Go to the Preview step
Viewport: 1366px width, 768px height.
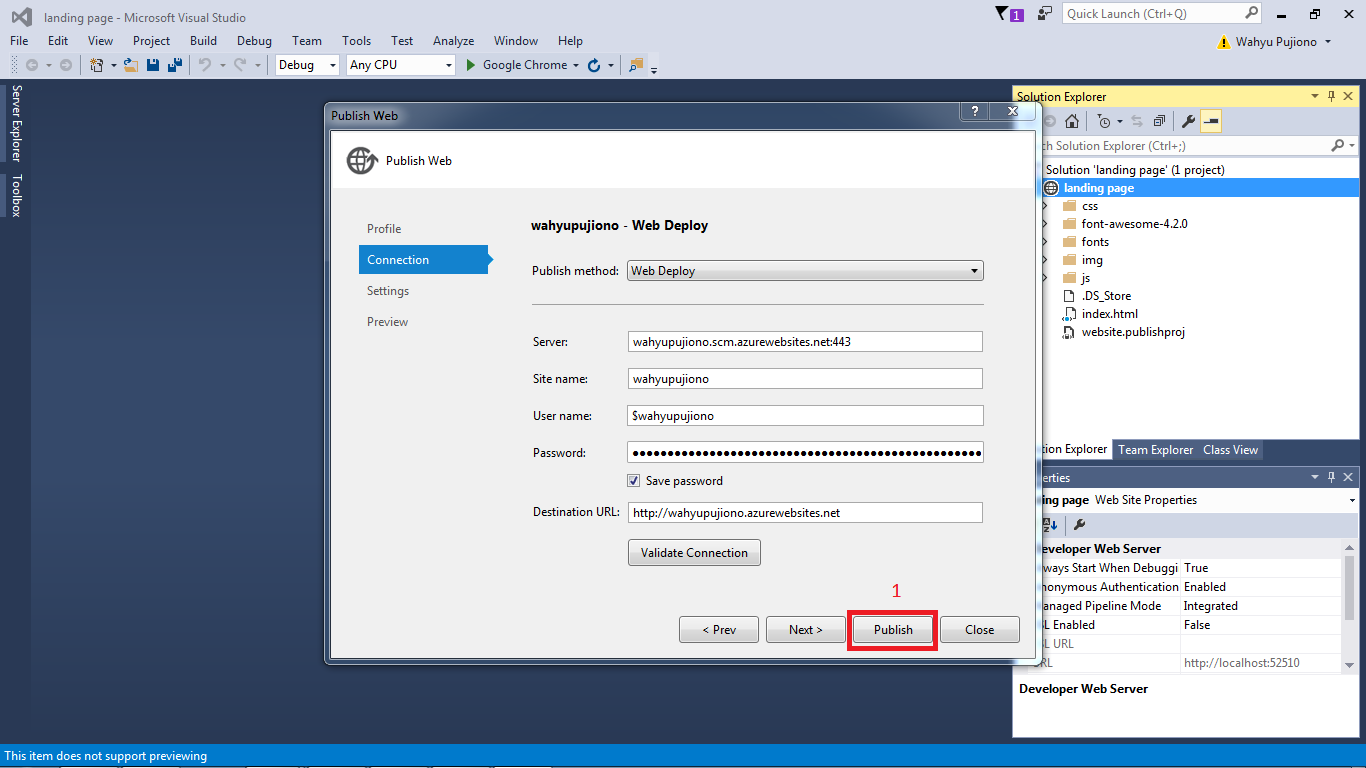coord(387,322)
